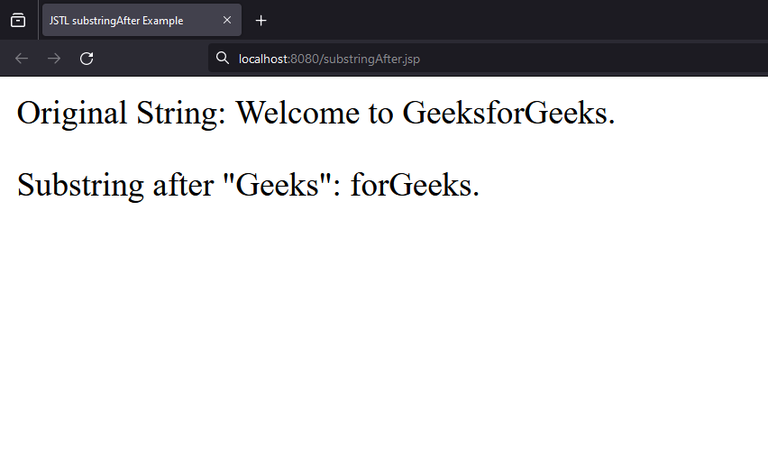Open the Firefox View icon

(x=18, y=20)
